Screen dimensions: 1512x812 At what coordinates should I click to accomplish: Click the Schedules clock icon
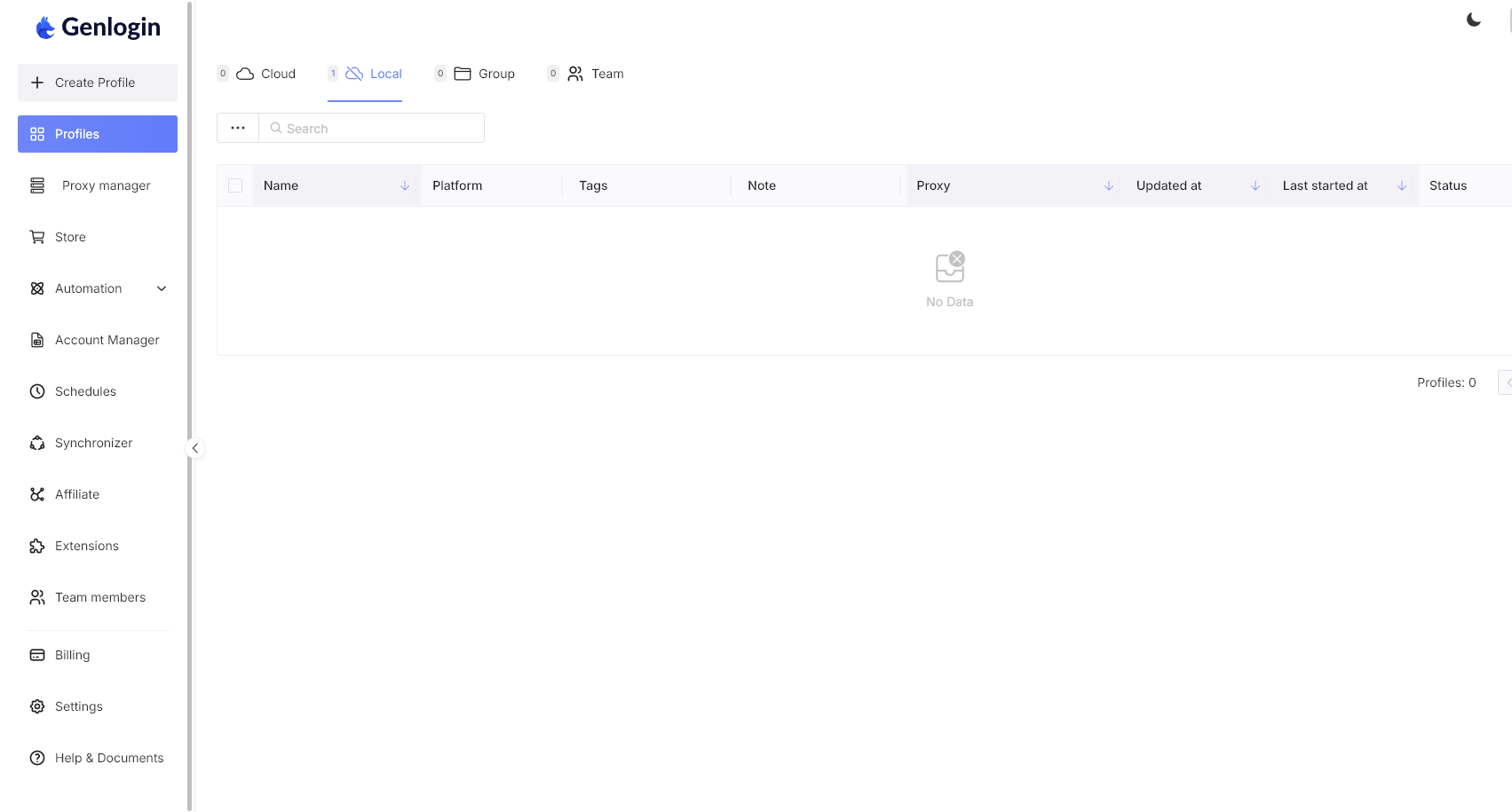click(x=37, y=391)
